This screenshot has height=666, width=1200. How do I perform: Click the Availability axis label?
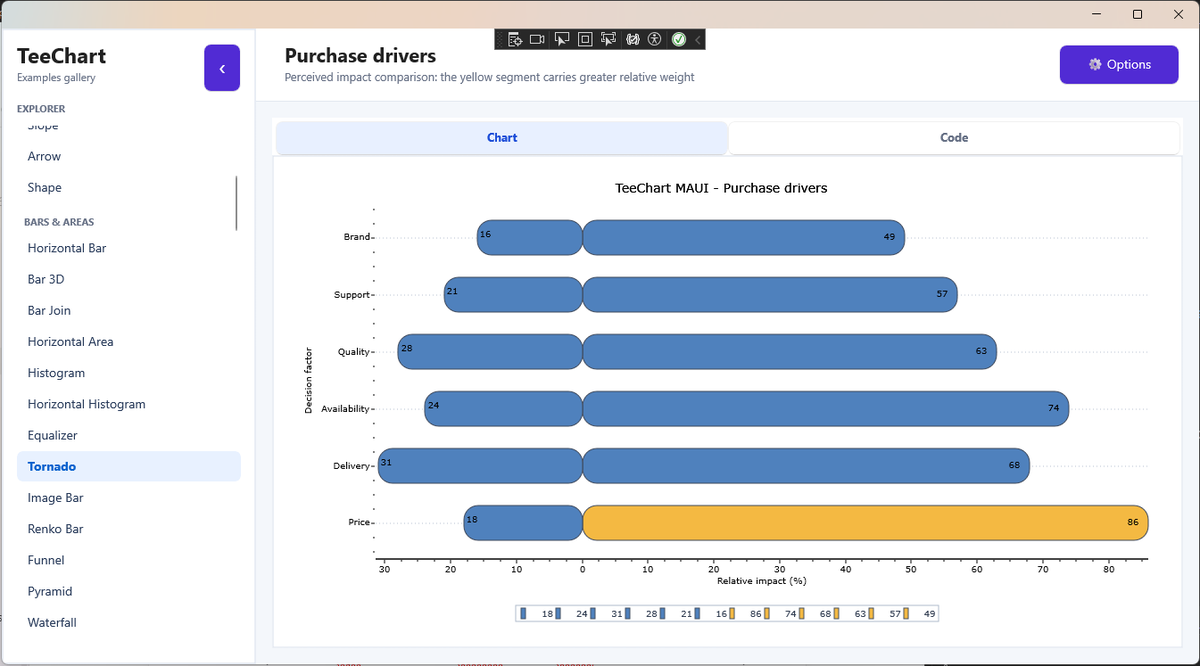click(345, 409)
